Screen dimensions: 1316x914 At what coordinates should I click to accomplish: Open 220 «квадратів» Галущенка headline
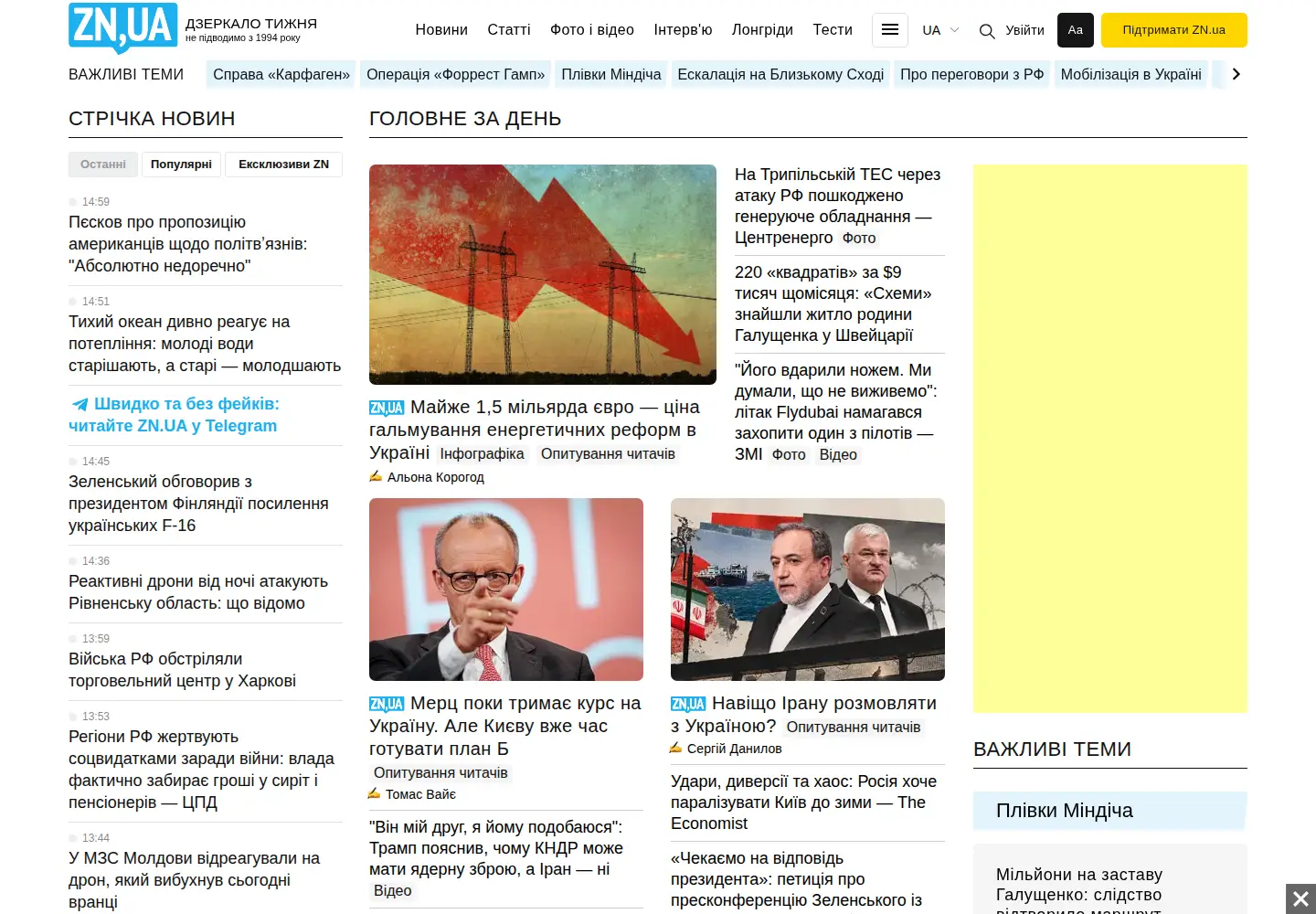(833, 303)
